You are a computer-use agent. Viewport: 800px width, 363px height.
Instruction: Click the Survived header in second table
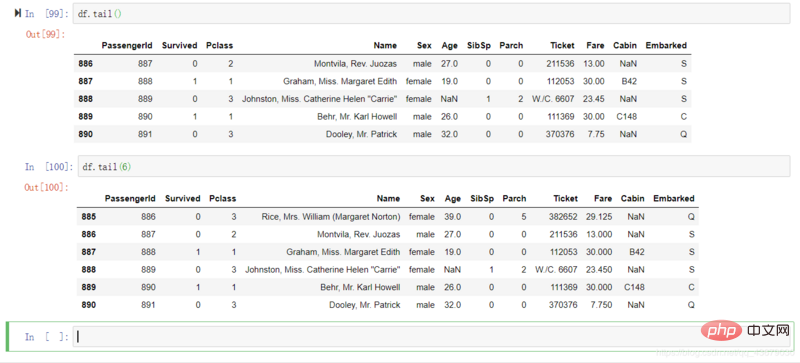click(183, 199)
